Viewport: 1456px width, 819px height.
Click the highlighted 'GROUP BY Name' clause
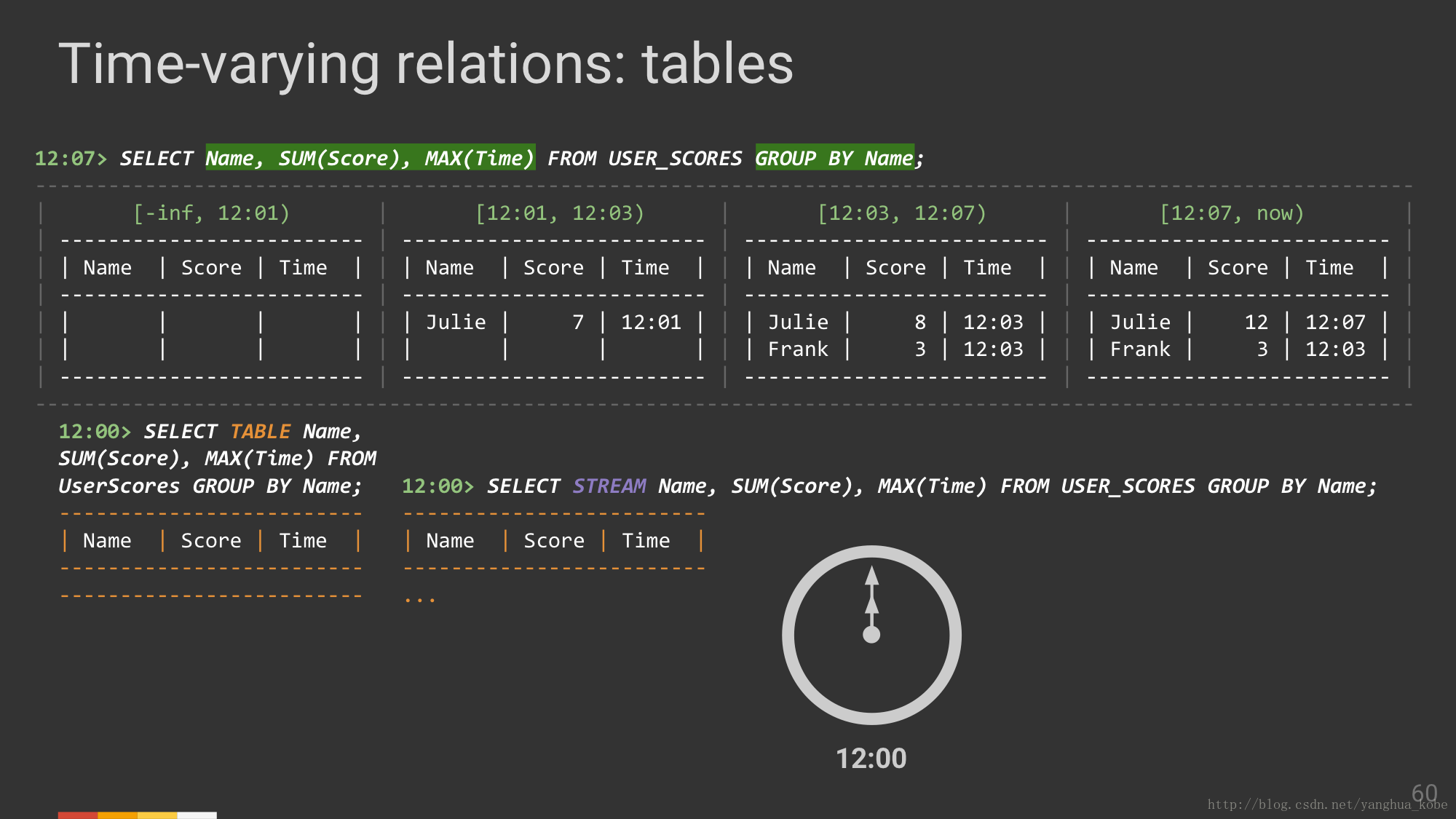tap(834, 158)
